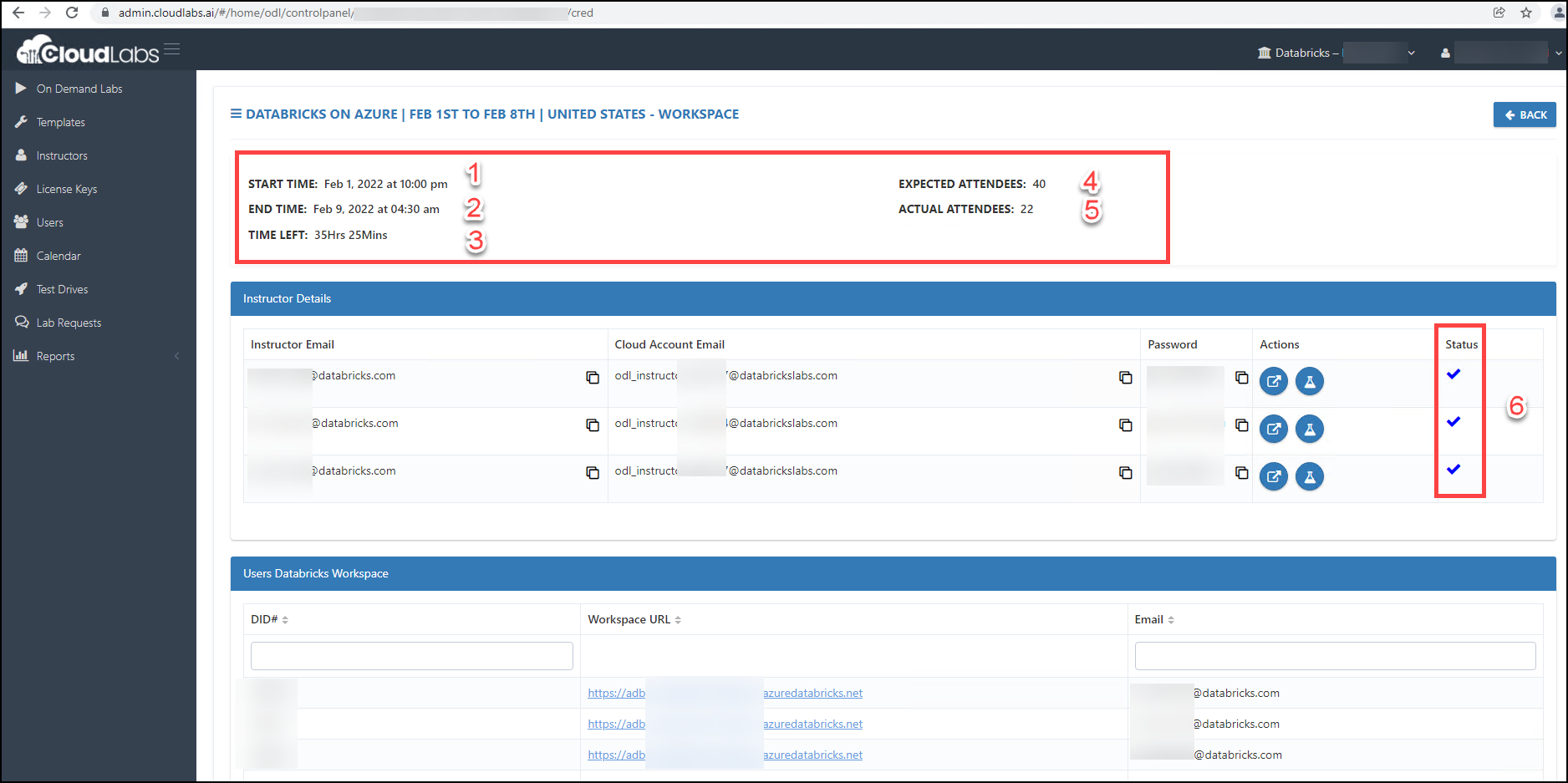This screenshot has height=783, width=1568.
Task: Select the START TIME value text
Action: click(x=385, y=184)
